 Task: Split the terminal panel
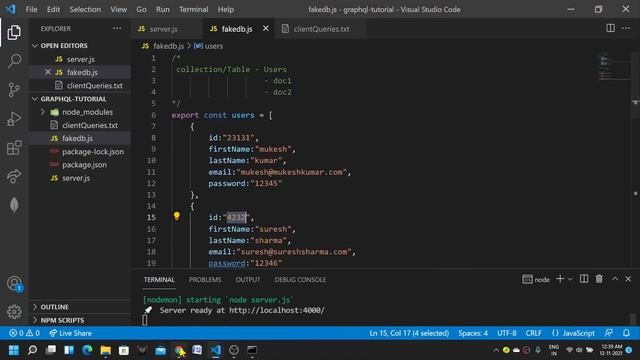(584, 279)
